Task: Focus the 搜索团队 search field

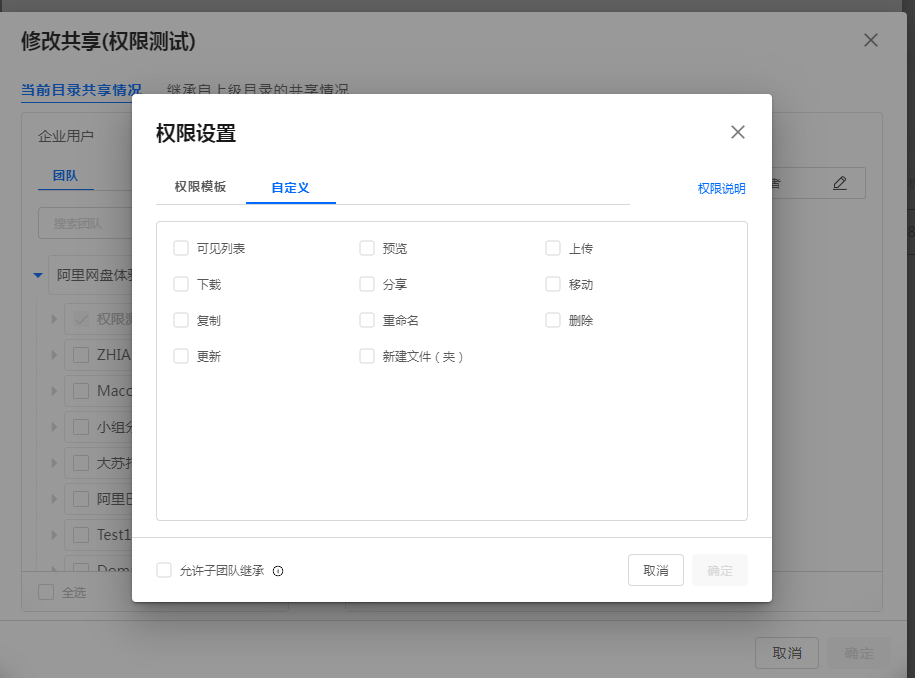Action: tap(85, 223)
